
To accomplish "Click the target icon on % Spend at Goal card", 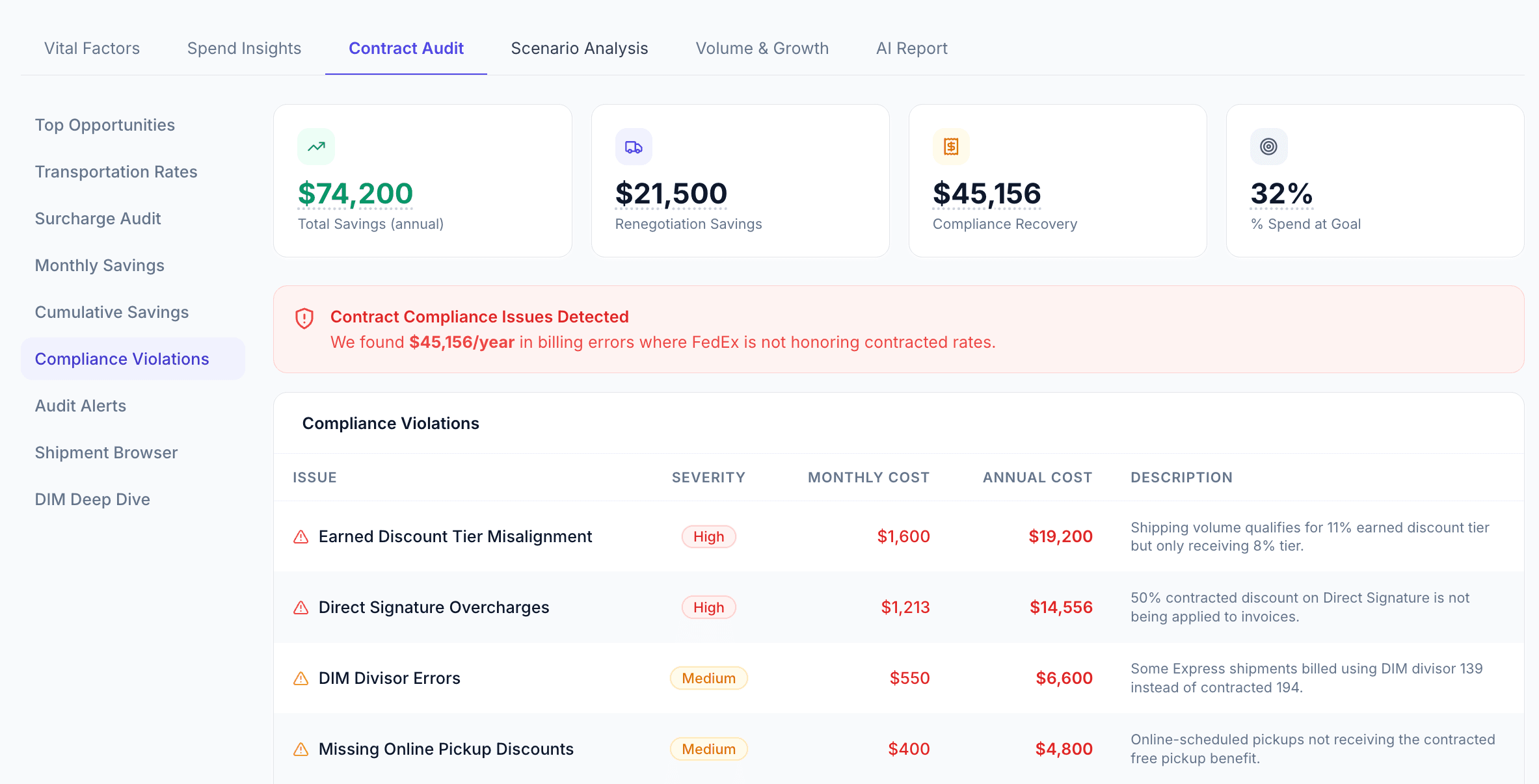I will tap(1268, 146).
